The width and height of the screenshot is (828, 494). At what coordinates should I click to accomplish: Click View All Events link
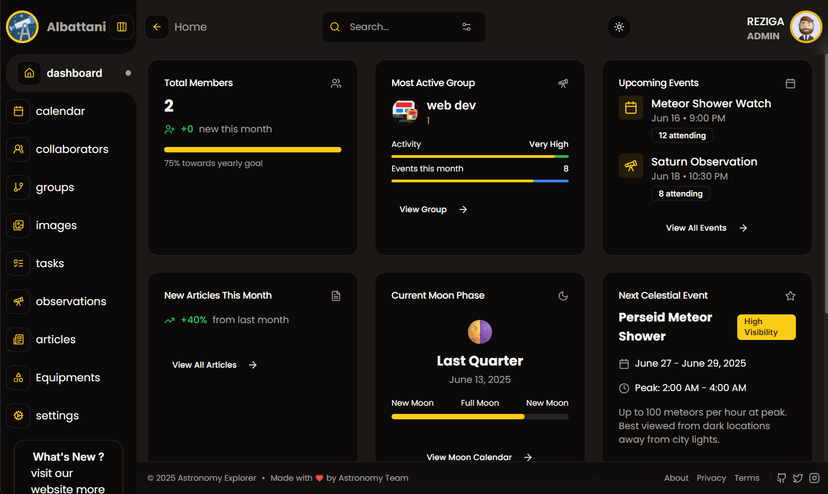[706, 228]
